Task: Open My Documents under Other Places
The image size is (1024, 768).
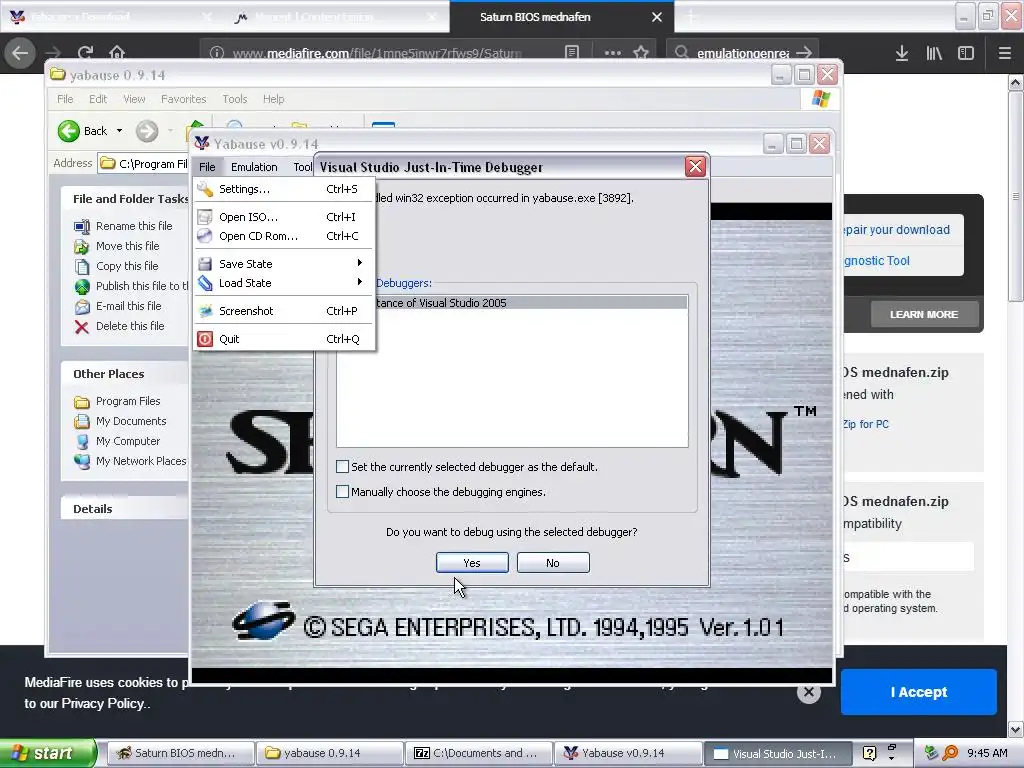Action: pyautogui.click(x=131, y=421)
